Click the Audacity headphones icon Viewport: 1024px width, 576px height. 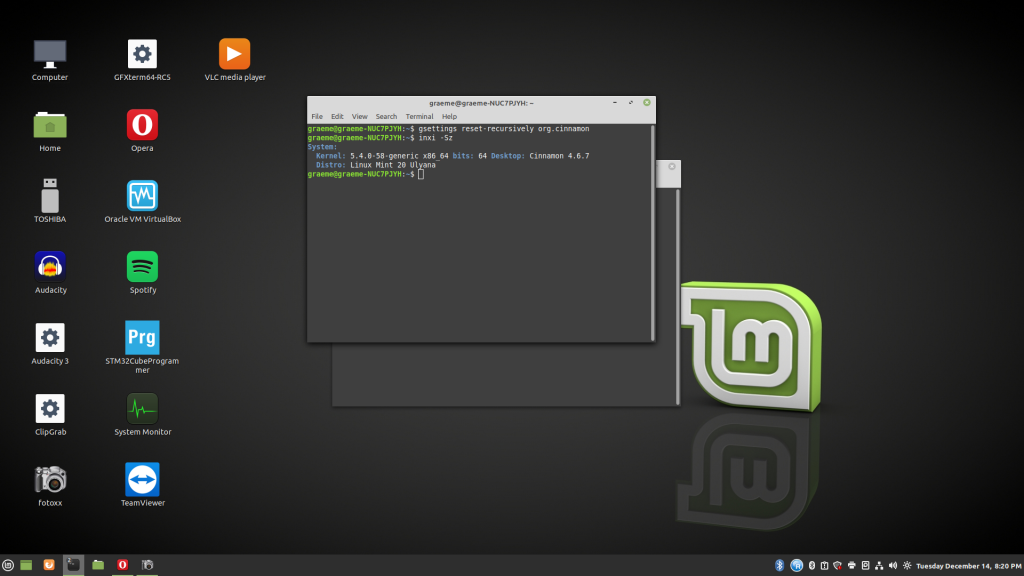tap(50, 267)
